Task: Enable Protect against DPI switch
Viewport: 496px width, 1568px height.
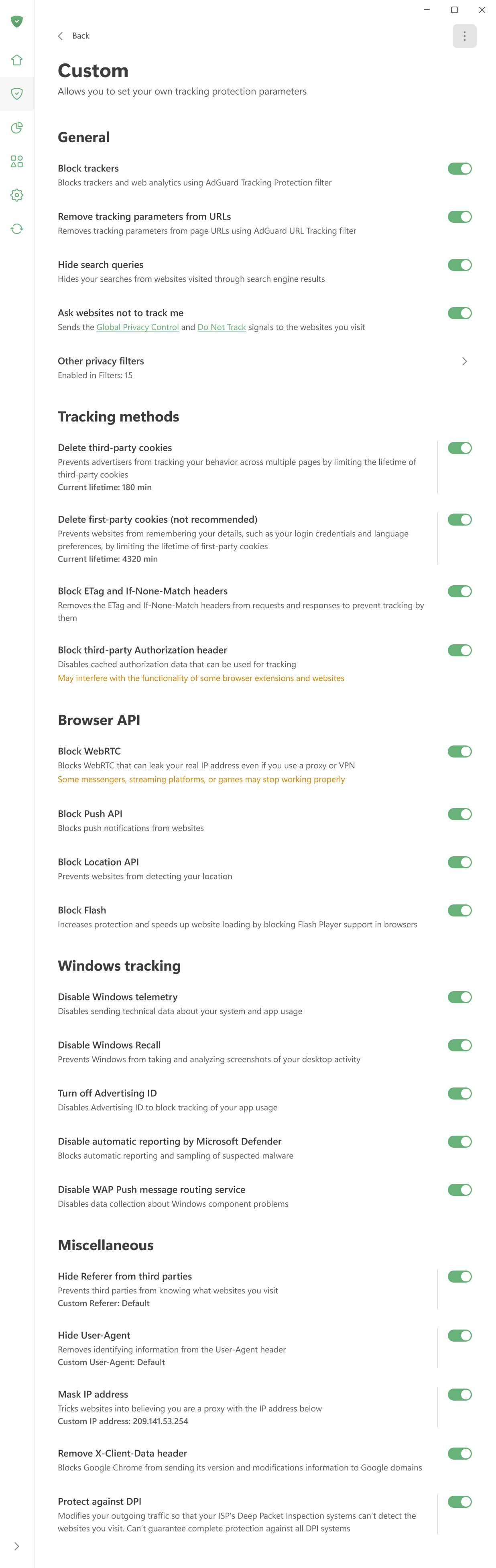Action: point(459,1502)
